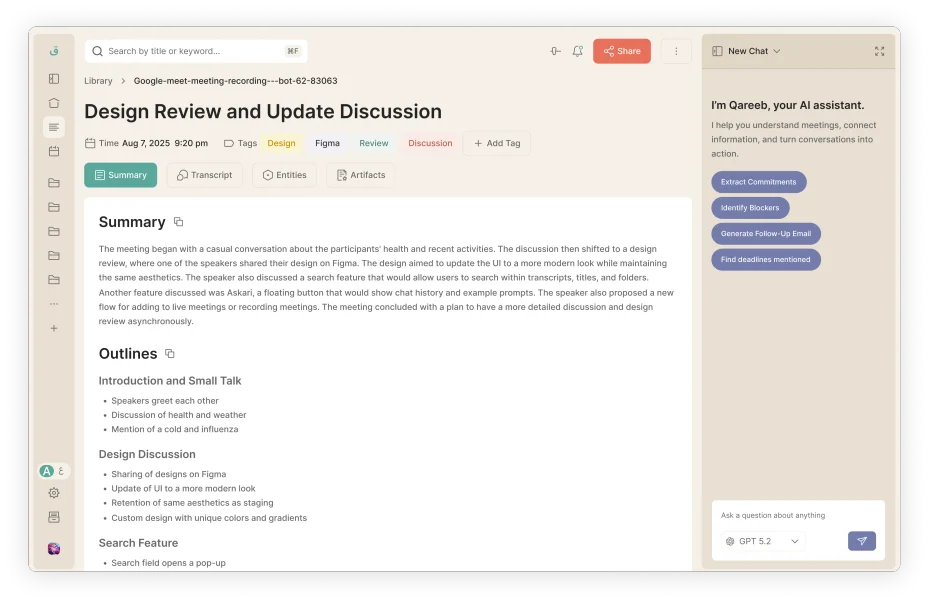
Task: Select the Figma tag
Action: [x=328, y=143]
